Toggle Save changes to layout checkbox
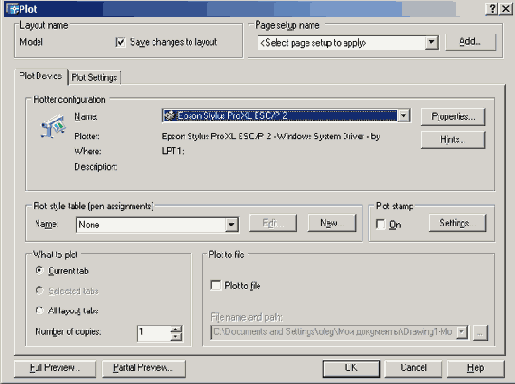The height and width of the screenshot is (384, 515). pos(120,42)
